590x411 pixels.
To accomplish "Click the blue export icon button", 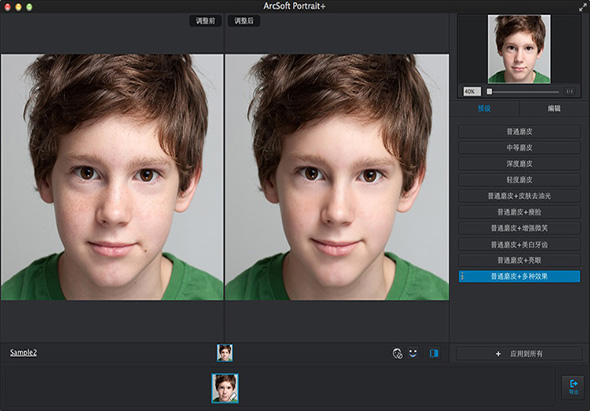I will tap(573, 387).
